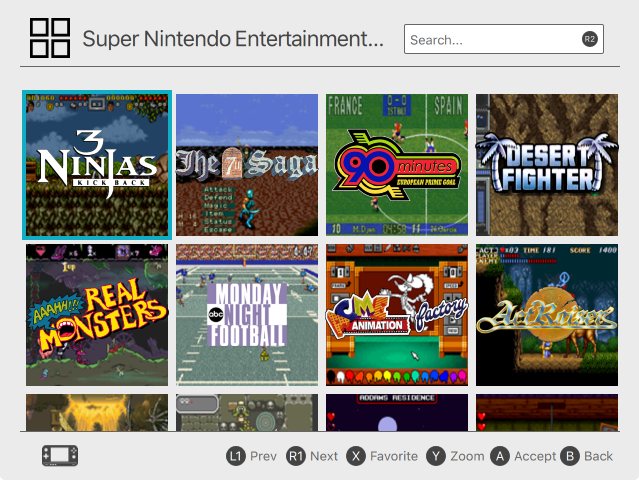Screen dimensions: 639x480
Task: Select the brick wall game thumbnail in bottom row
Action: [547, 412]
